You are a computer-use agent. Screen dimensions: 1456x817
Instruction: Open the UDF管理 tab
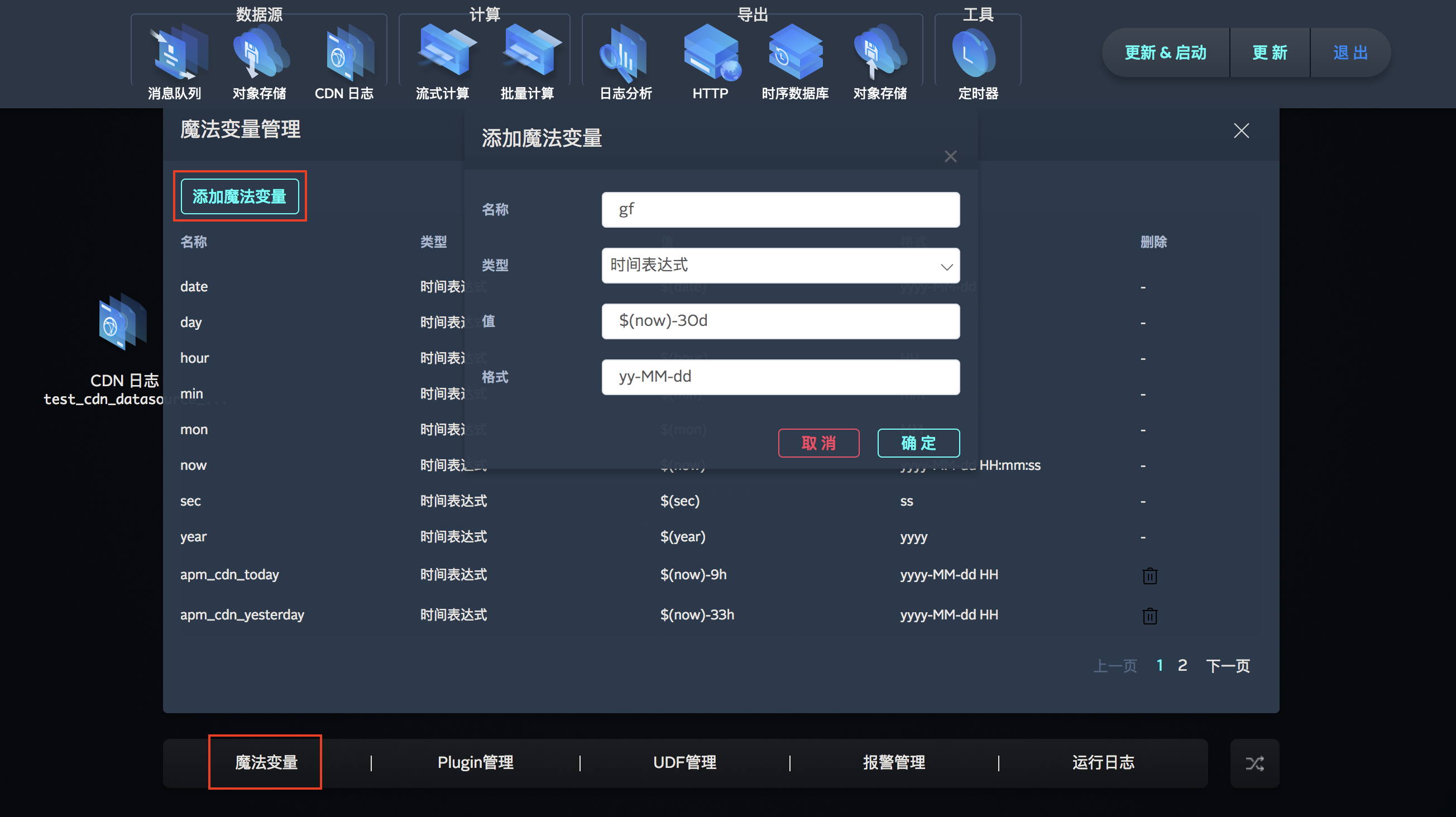click(x=684, y=762)
